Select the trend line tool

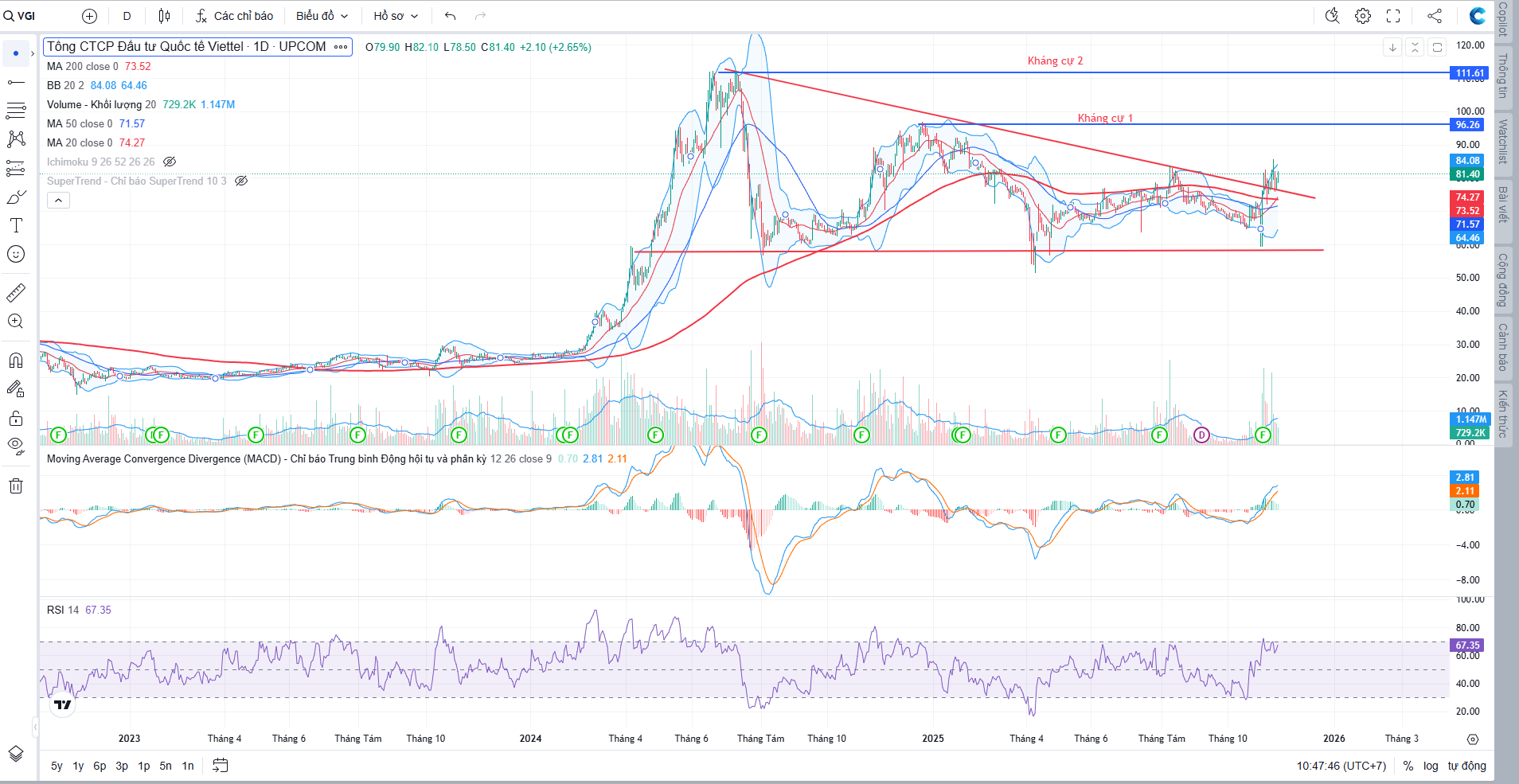click(16, 82)
